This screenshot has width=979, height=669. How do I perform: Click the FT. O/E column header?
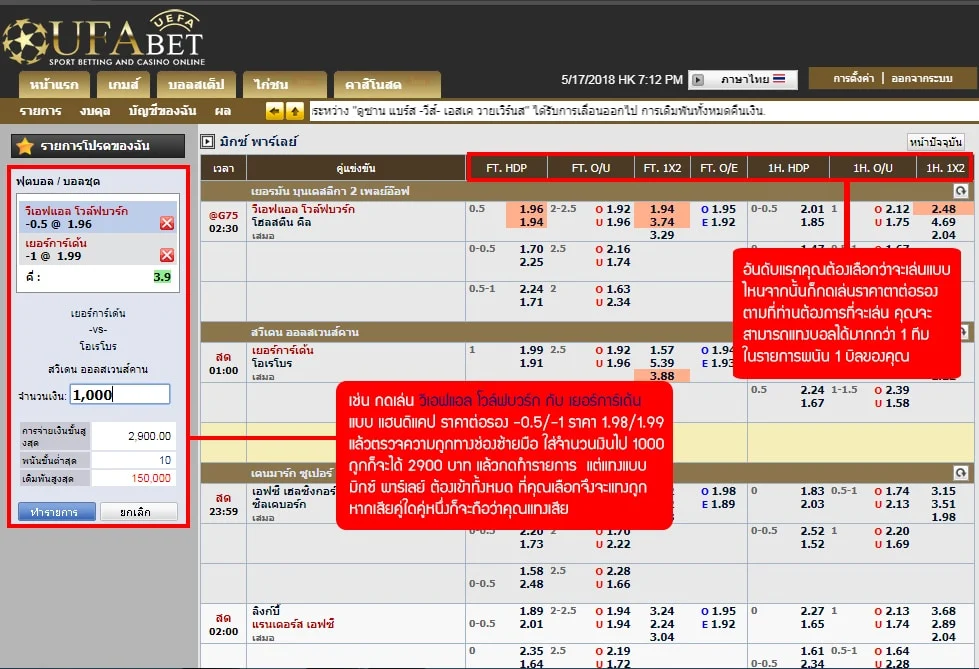(x=719, y=168)
